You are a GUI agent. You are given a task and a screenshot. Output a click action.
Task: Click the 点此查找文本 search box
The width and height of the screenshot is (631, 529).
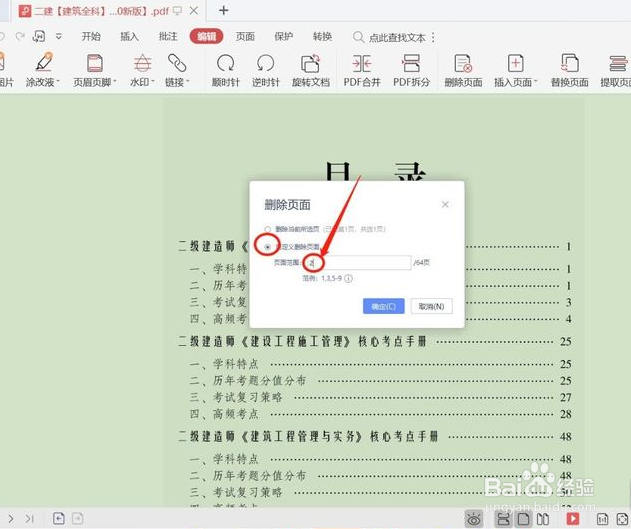coord(397,38)
